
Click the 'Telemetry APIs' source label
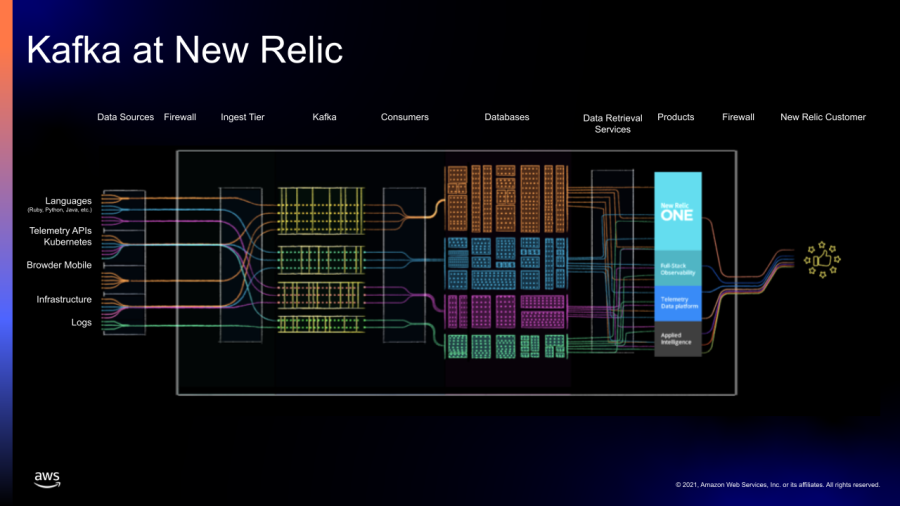[x=60, y=231]
